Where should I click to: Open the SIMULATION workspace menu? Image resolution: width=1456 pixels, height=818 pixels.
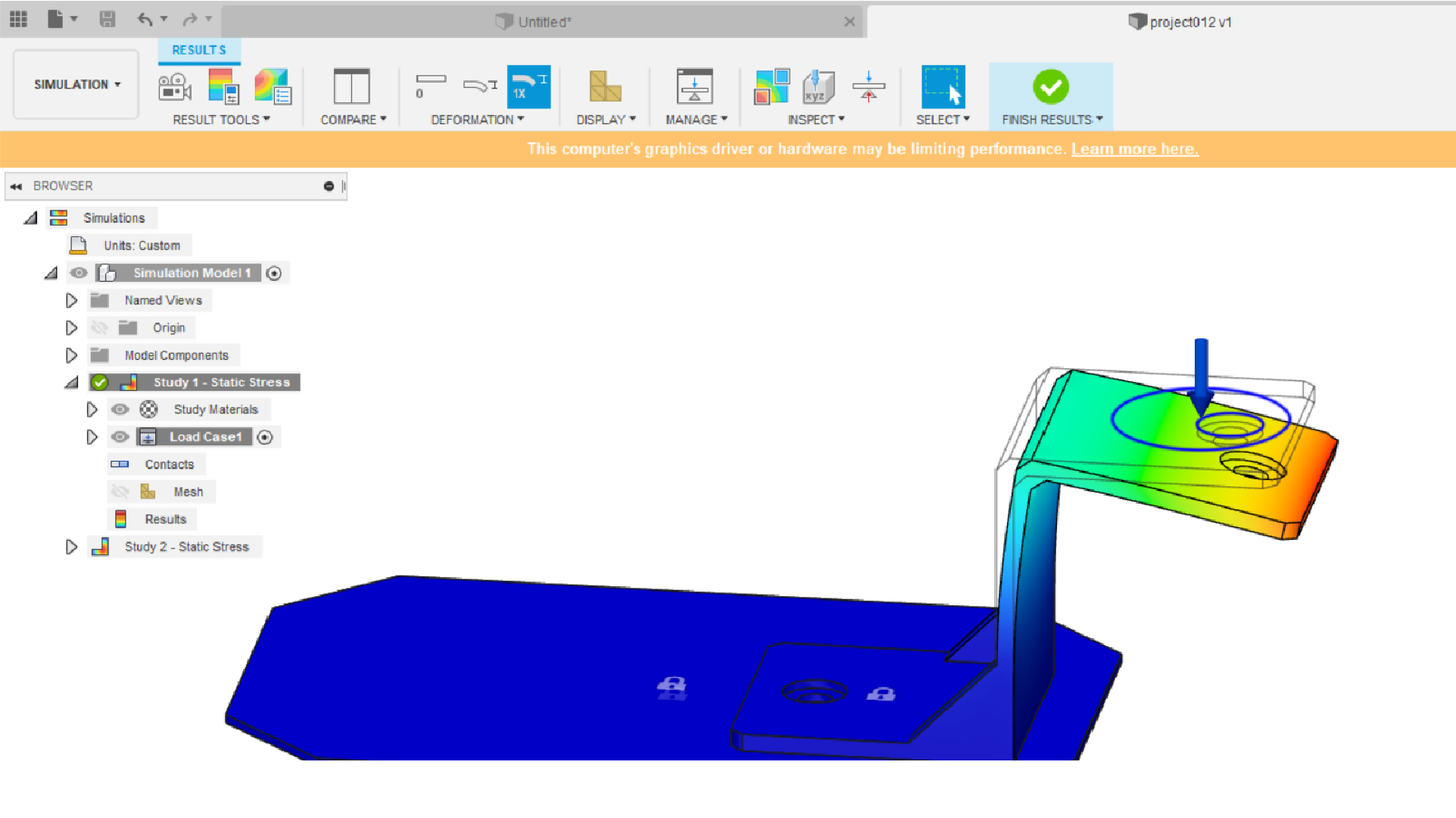pyautogui.click(x=74, y=84)
